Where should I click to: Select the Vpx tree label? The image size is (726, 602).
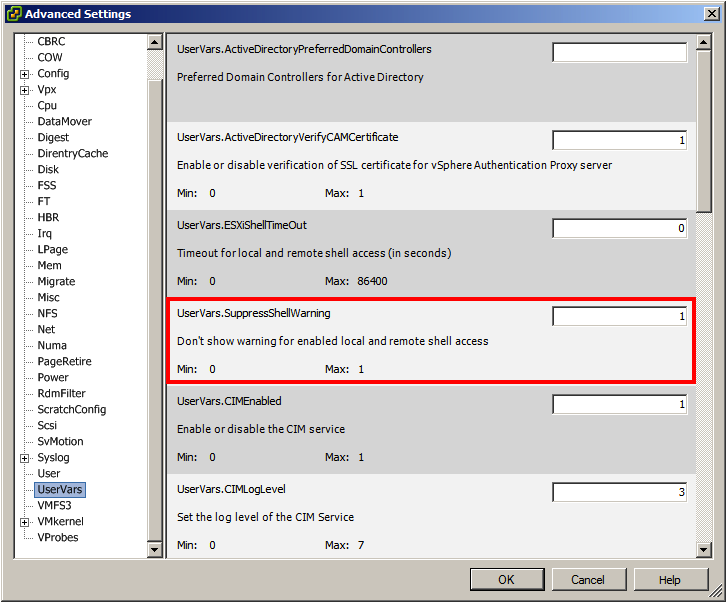tap(47, 89)
